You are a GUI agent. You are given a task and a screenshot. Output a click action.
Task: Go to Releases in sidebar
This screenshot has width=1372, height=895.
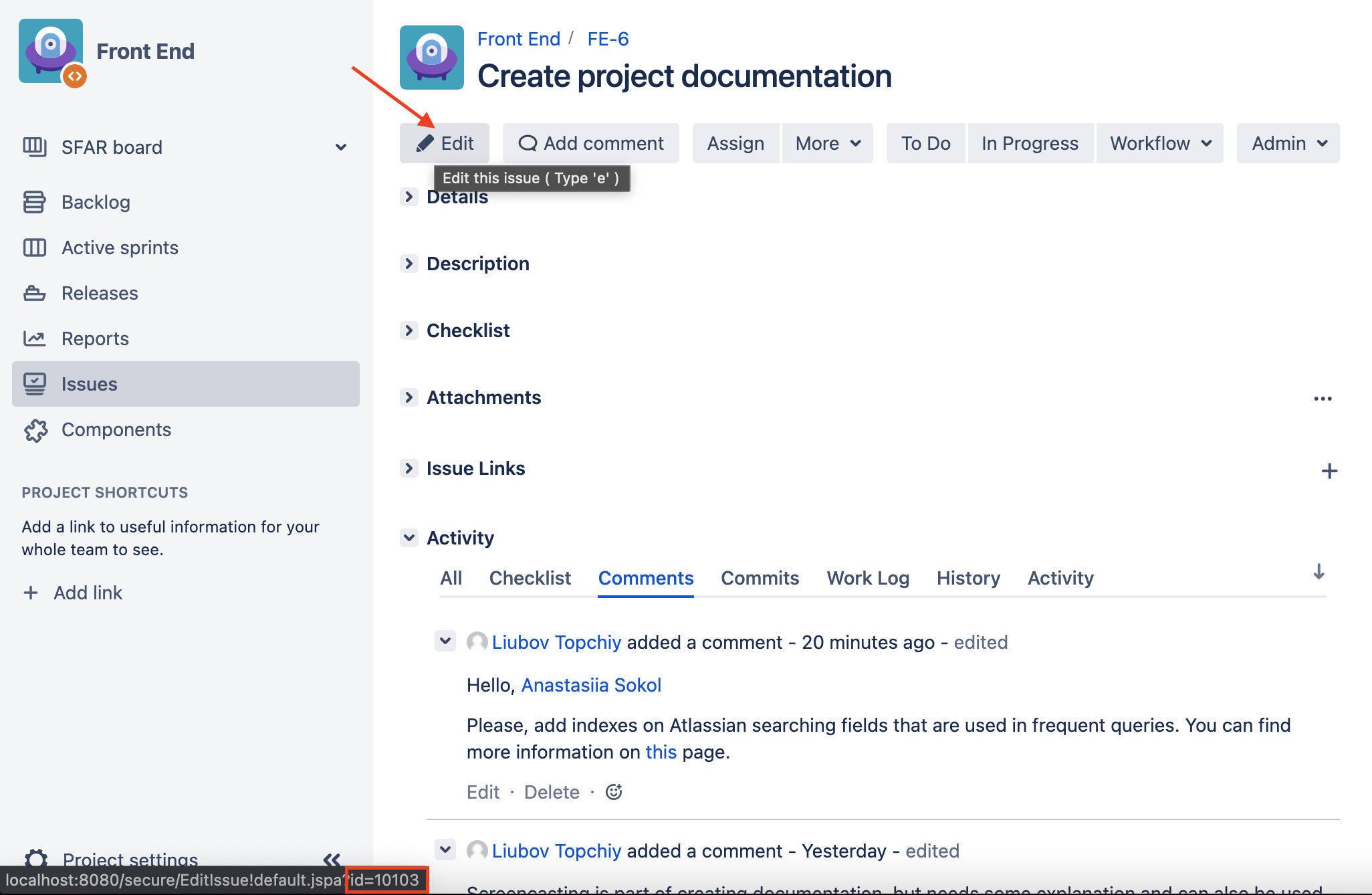coord(100,293)
